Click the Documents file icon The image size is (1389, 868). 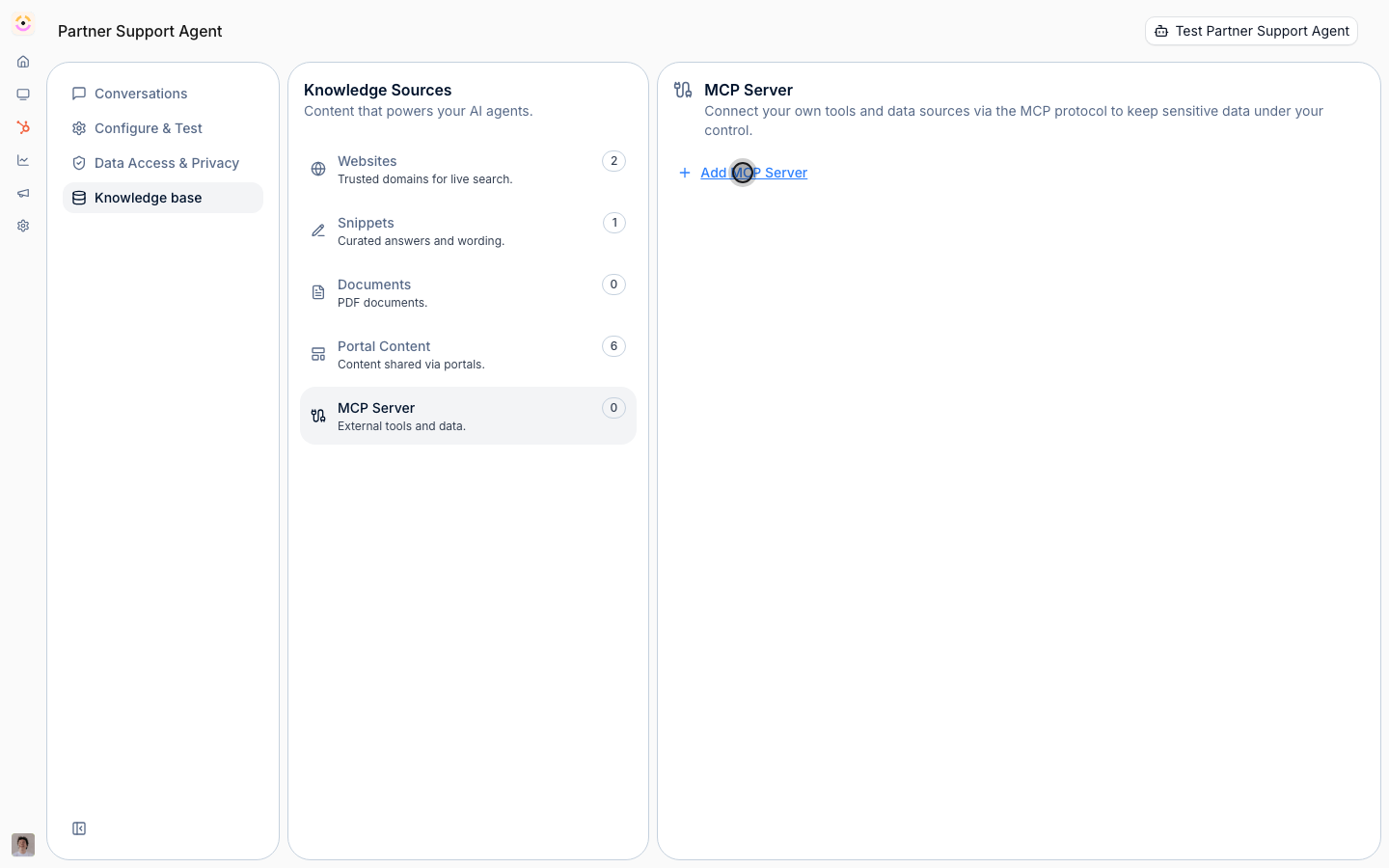pyautogui.click(x=318, y=292)
